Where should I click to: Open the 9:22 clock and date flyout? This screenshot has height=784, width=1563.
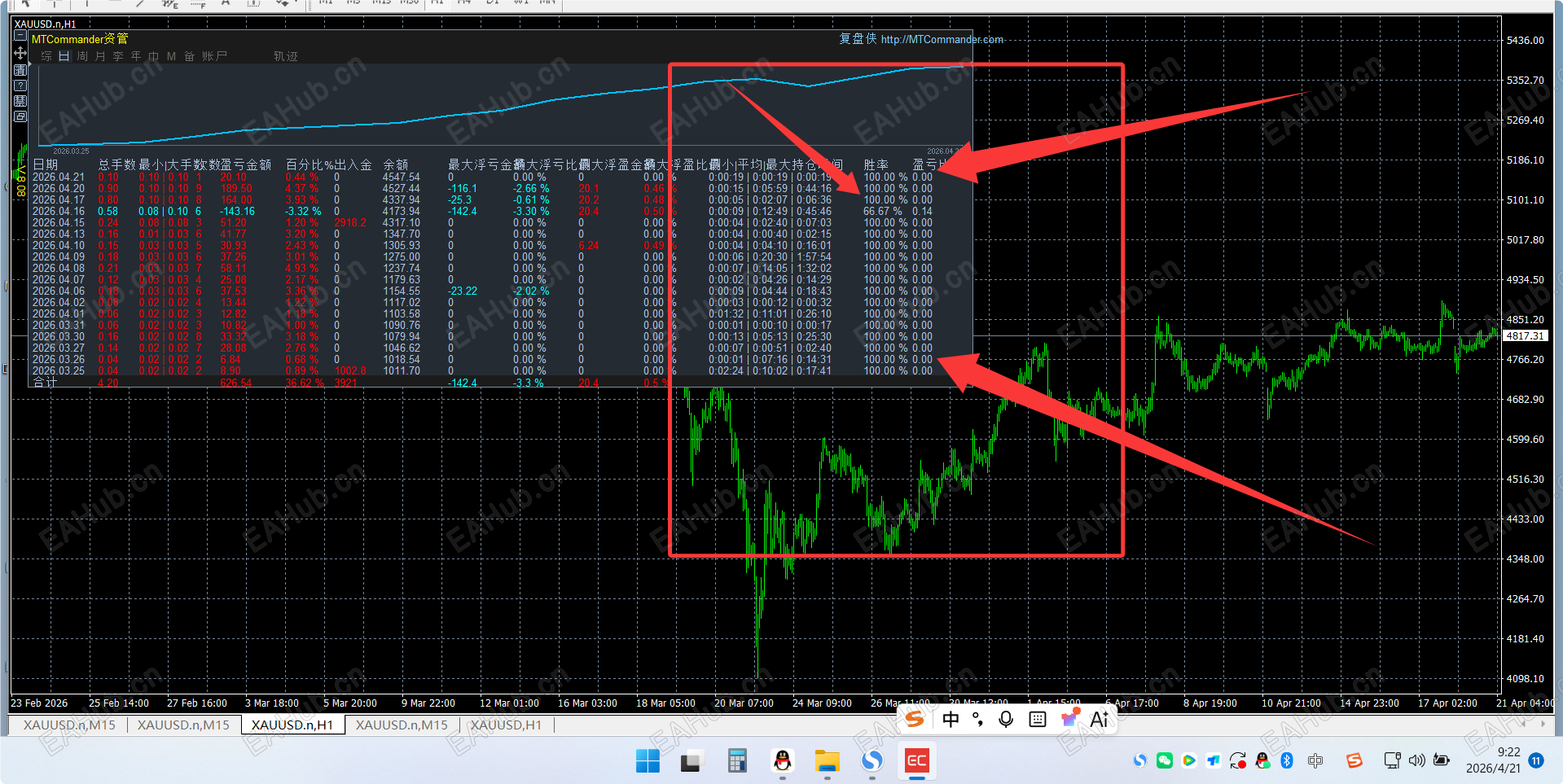1493,760
